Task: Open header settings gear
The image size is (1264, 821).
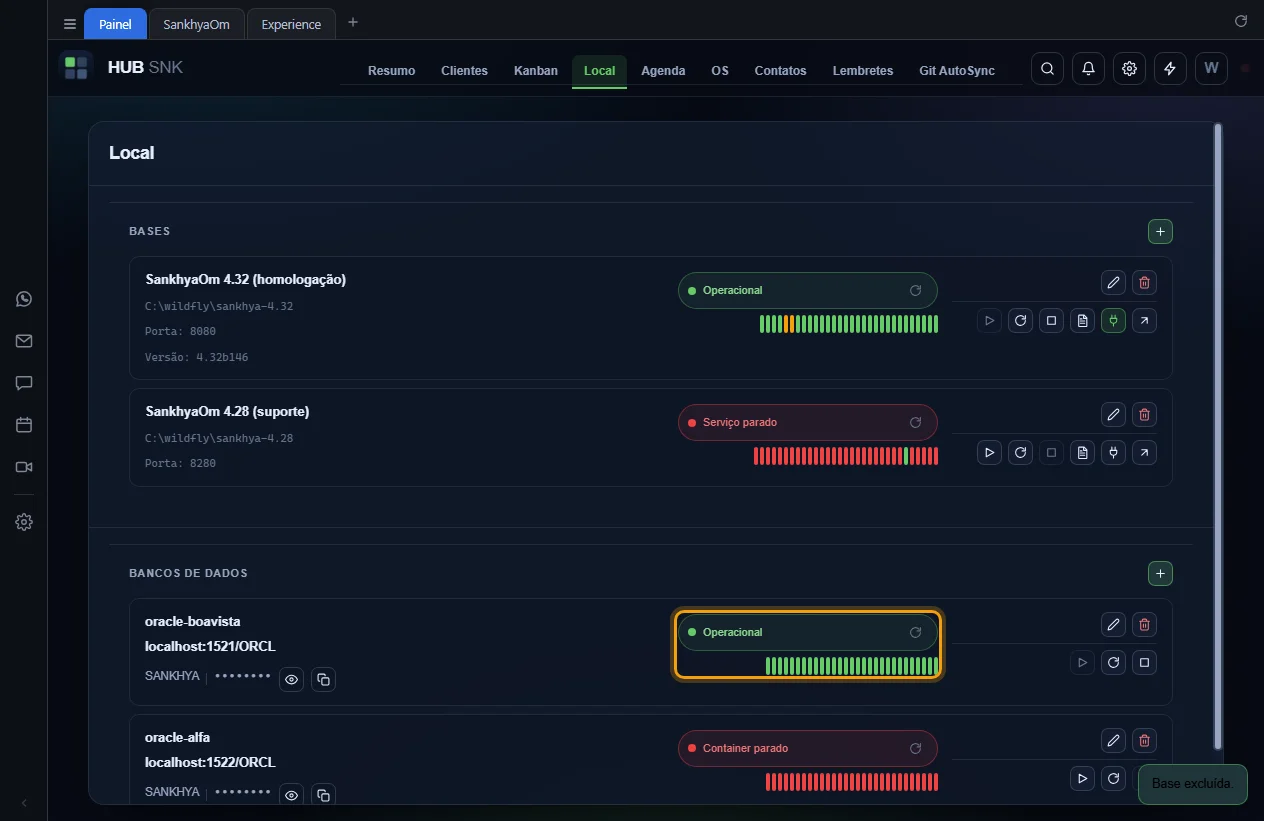Action: coord(1129,68)
